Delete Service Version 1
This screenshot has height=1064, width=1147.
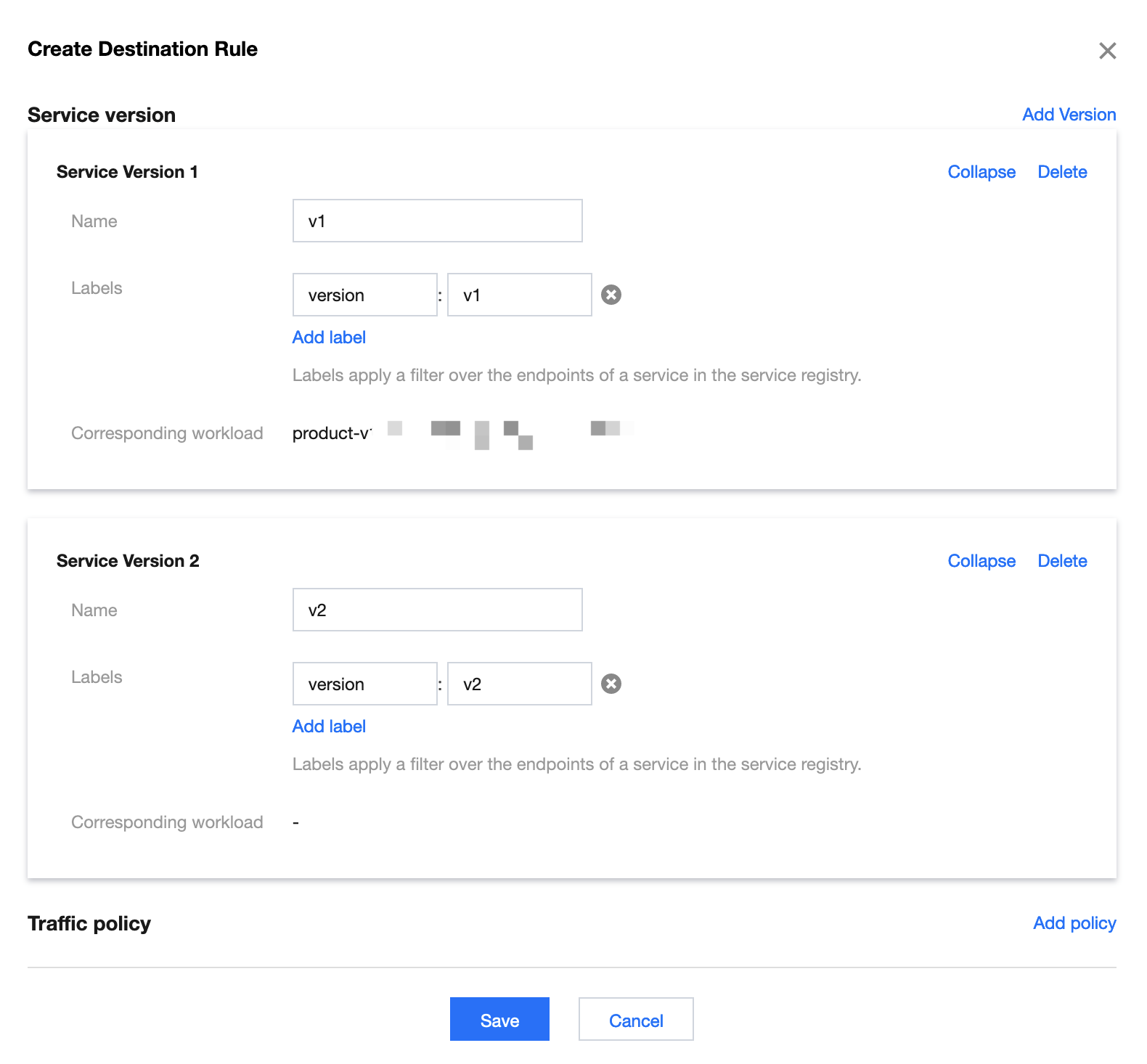[1062, 172]
